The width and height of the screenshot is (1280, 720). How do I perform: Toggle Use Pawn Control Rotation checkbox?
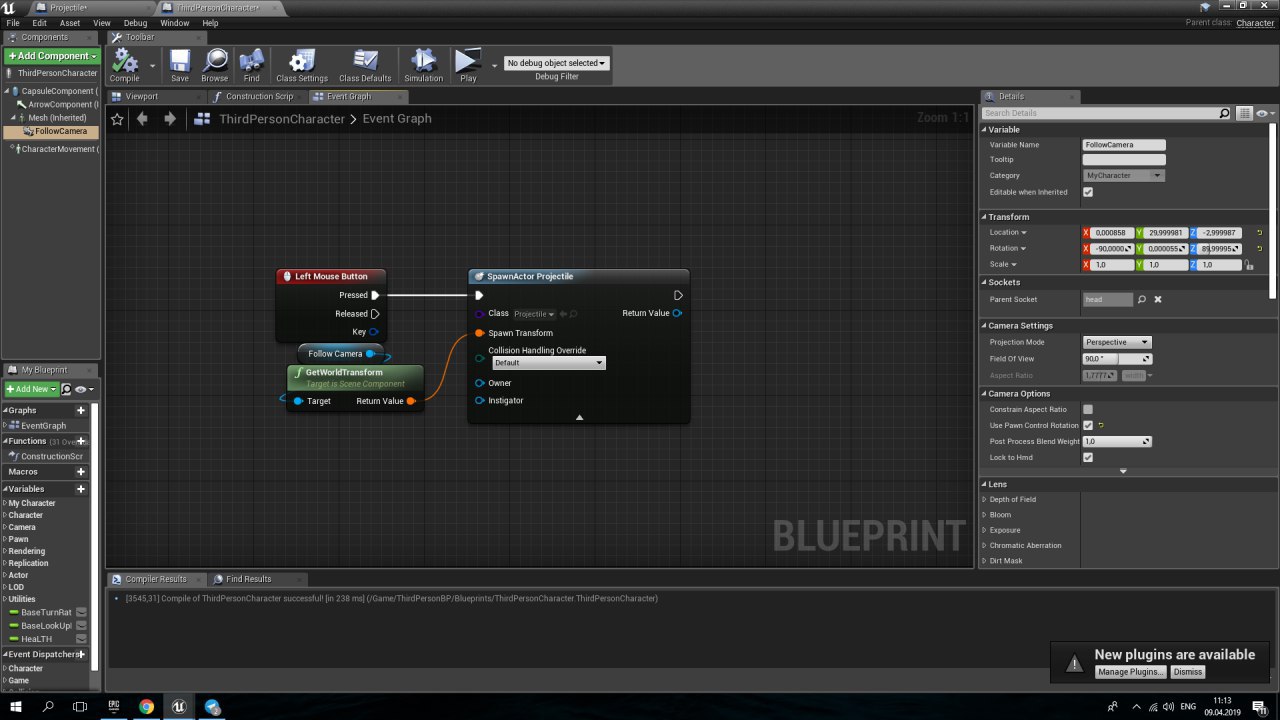click(x=1088, y=425)
